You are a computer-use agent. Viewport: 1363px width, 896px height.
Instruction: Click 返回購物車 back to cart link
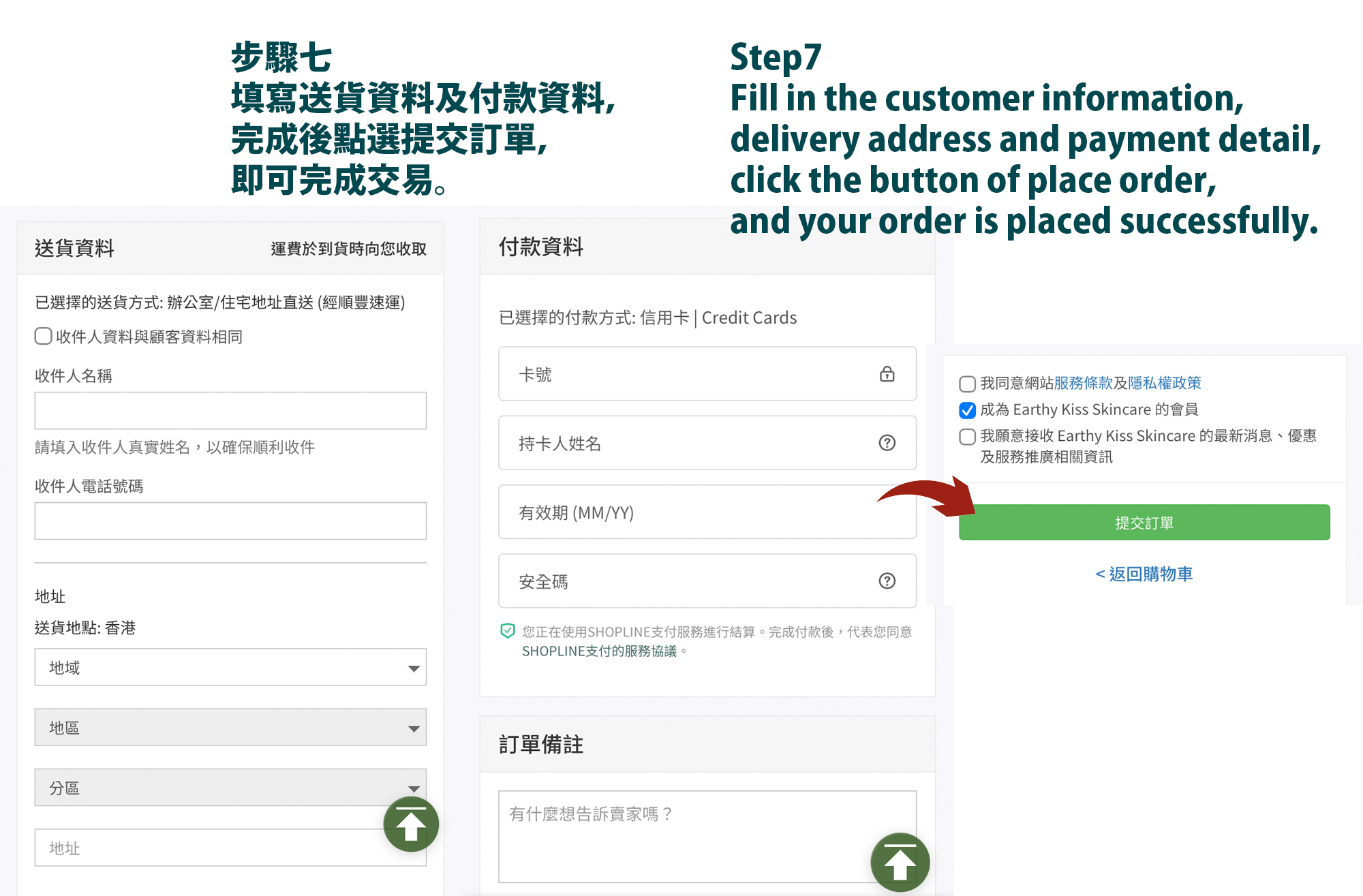1144,574
